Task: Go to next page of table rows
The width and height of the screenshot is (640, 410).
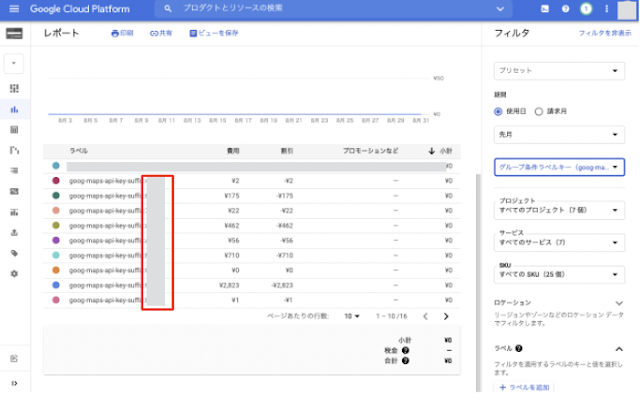Action: point(446,316)
